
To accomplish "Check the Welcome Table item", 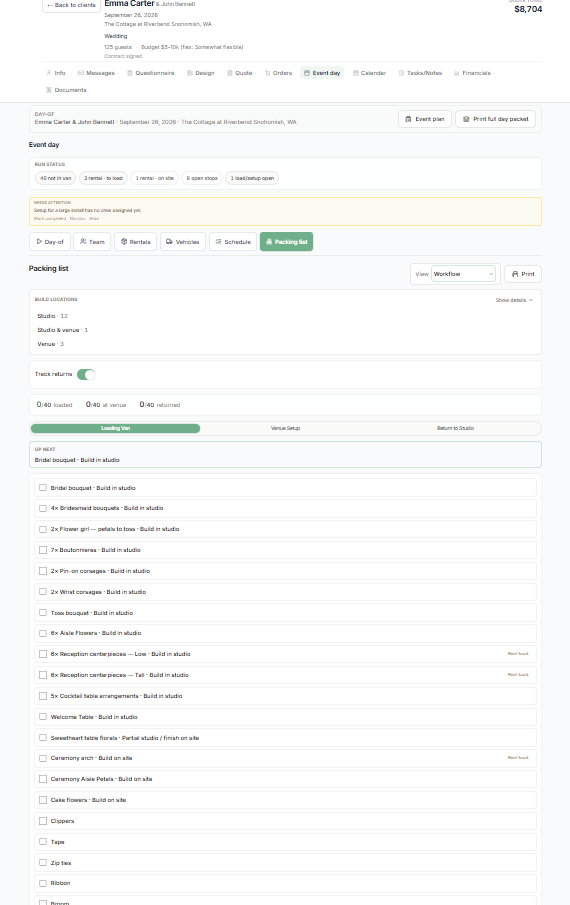I will point(43,717).
